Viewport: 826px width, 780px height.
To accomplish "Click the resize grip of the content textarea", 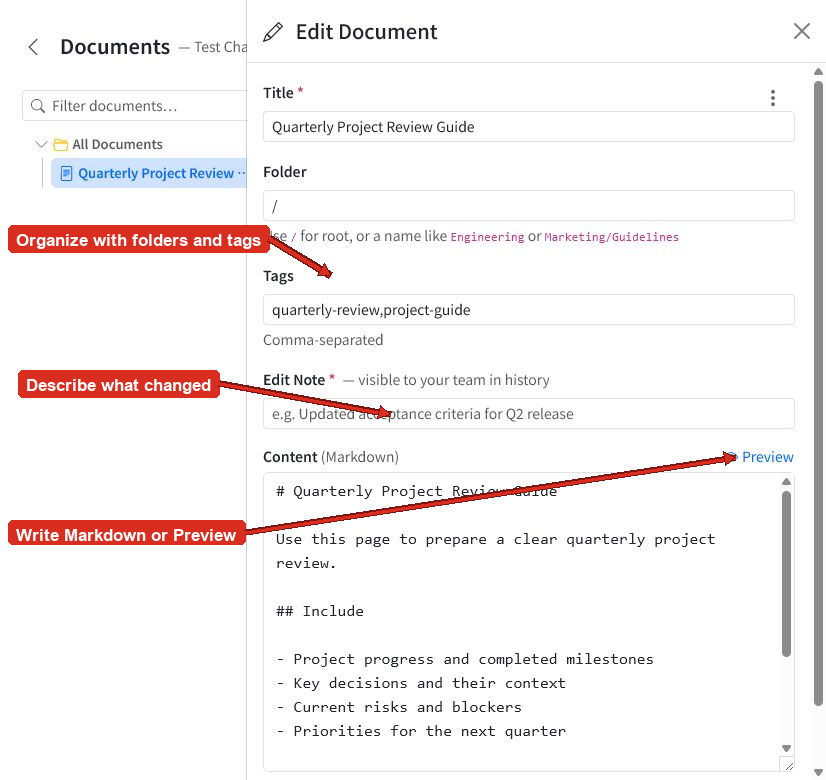I will point(788,766).
